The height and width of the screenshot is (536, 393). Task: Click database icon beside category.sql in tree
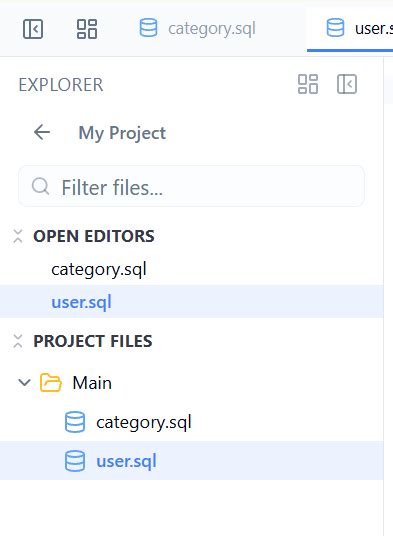click(x=75, y=422)
